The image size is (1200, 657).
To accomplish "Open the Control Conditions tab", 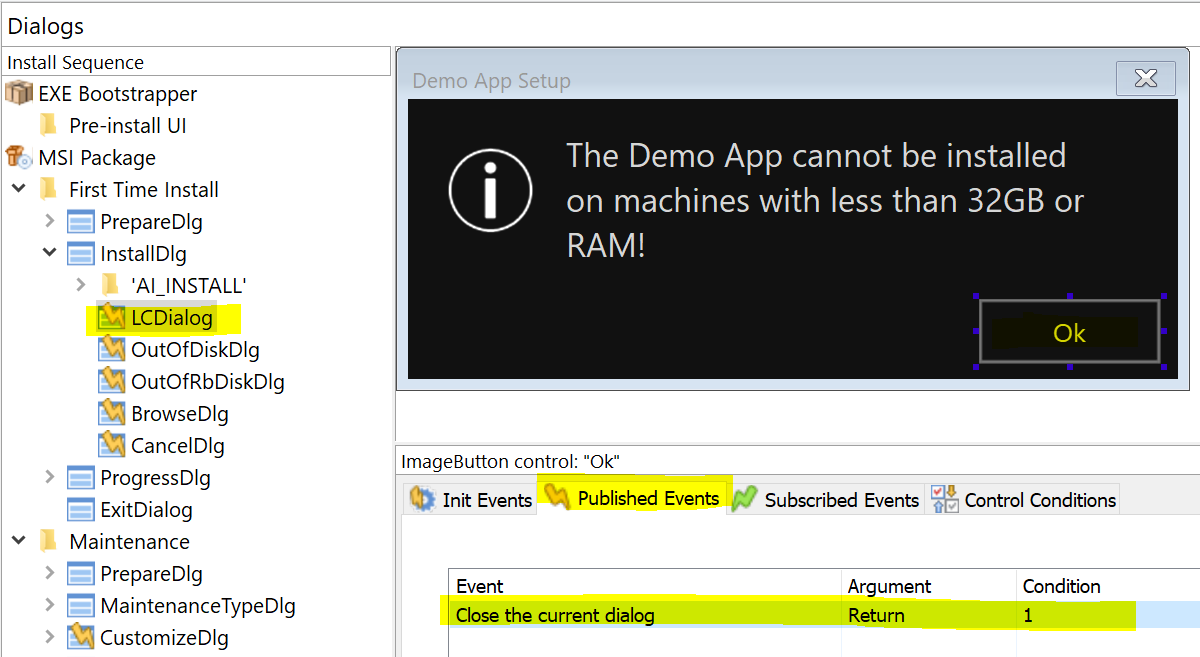I will pyautogui.click(x=1024, y=500).
